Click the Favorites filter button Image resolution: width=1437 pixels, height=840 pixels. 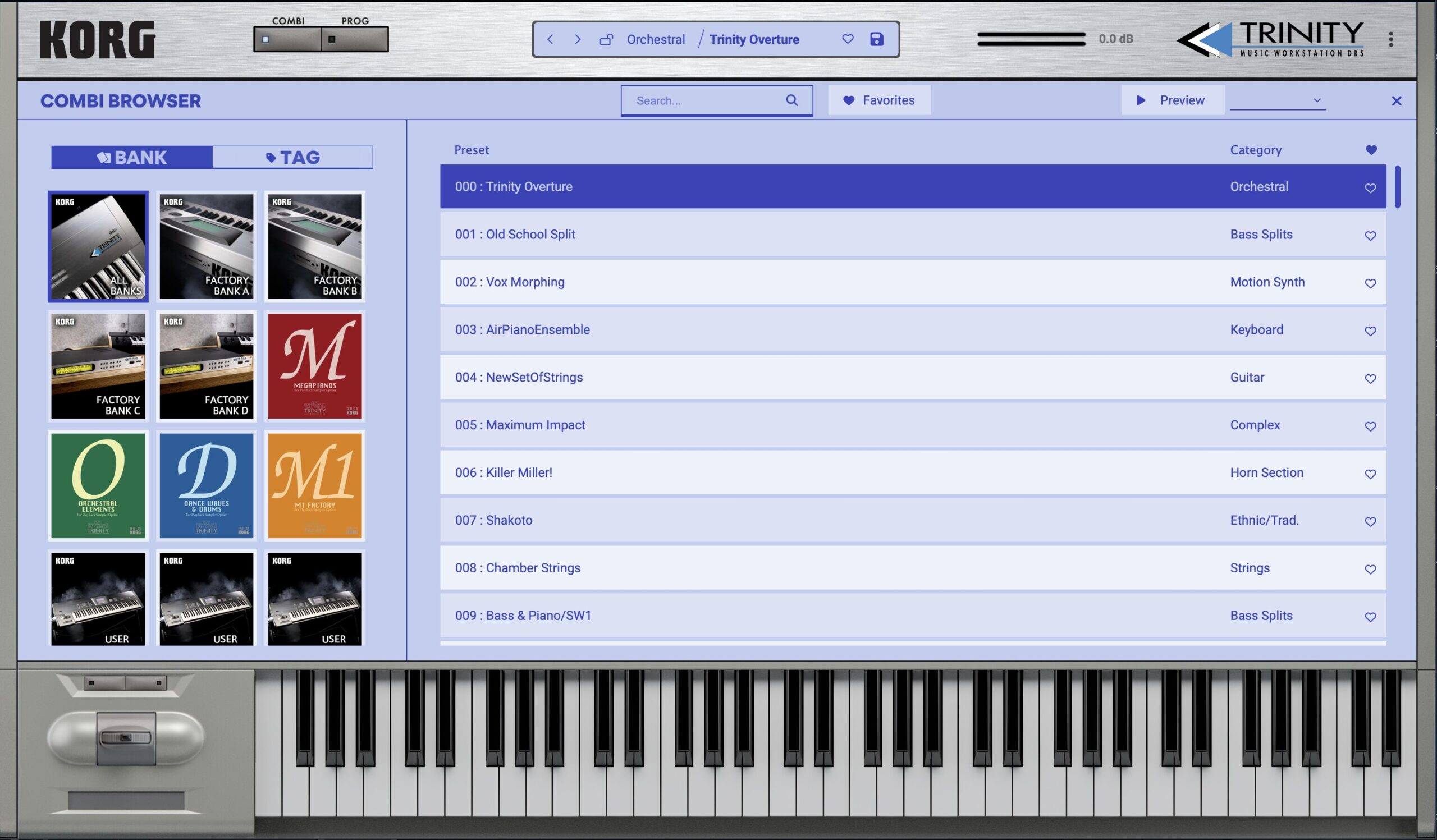[x=878, y=100]
